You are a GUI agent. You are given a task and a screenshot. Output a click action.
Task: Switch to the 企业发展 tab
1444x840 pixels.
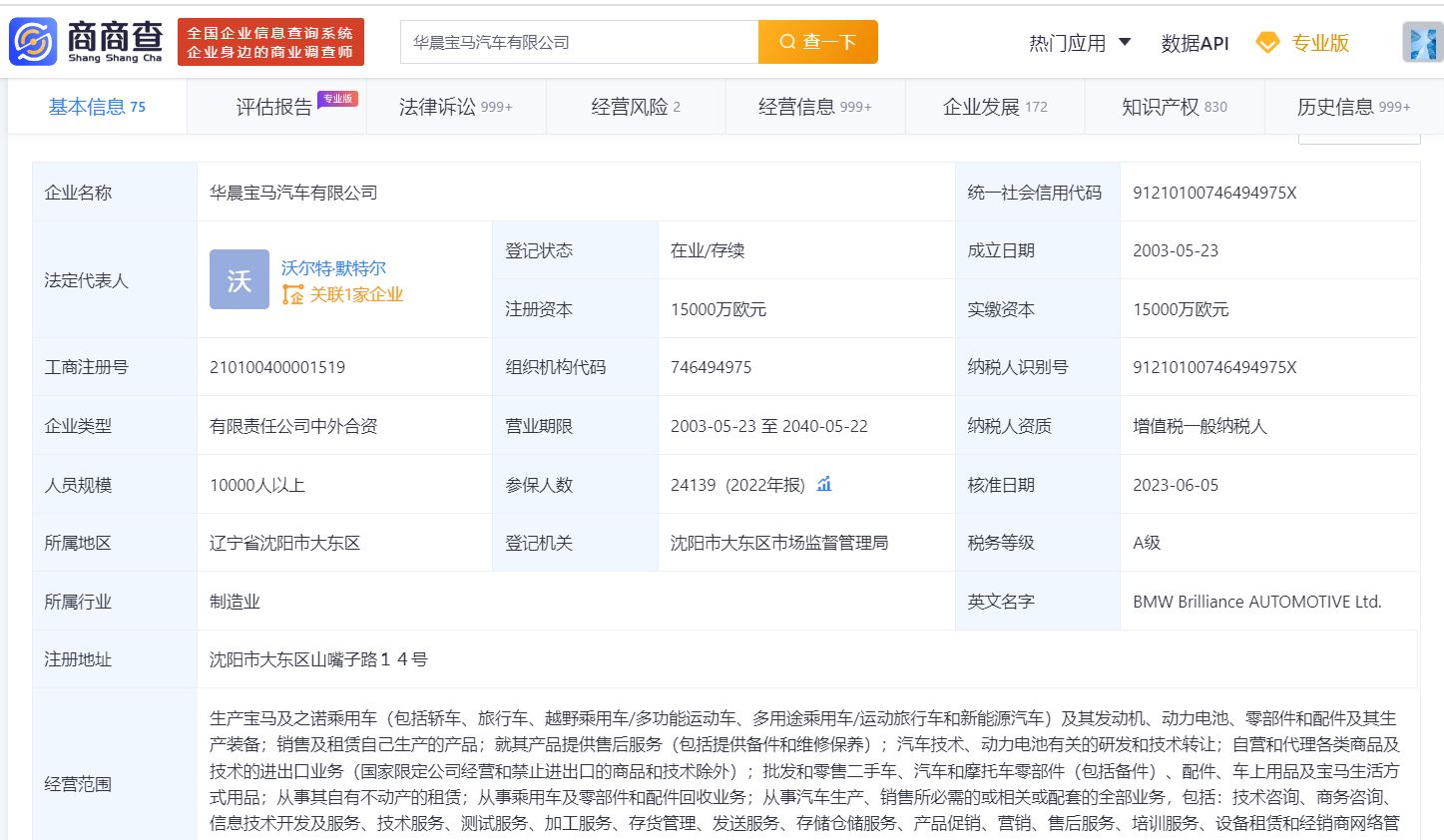click(x=995, y=107)
